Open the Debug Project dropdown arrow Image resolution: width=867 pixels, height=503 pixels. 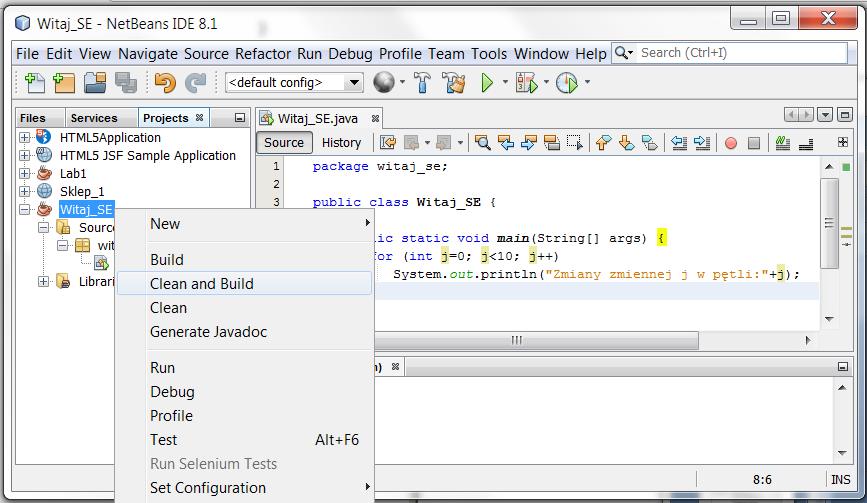[546, 82]
